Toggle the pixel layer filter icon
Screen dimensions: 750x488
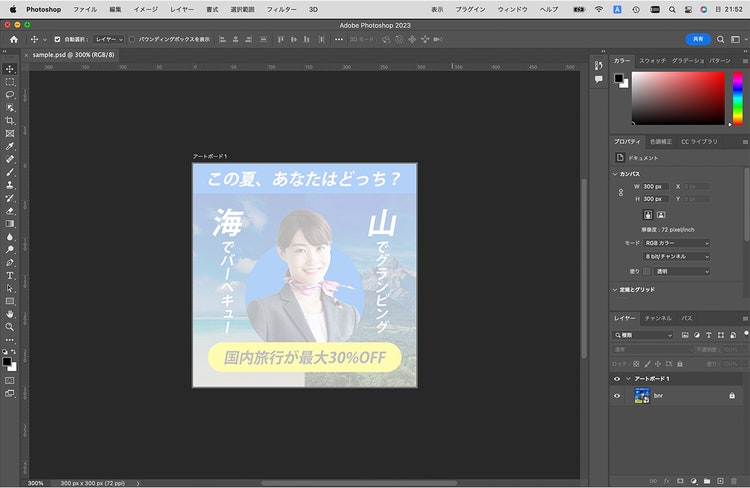tap(685, 335)
